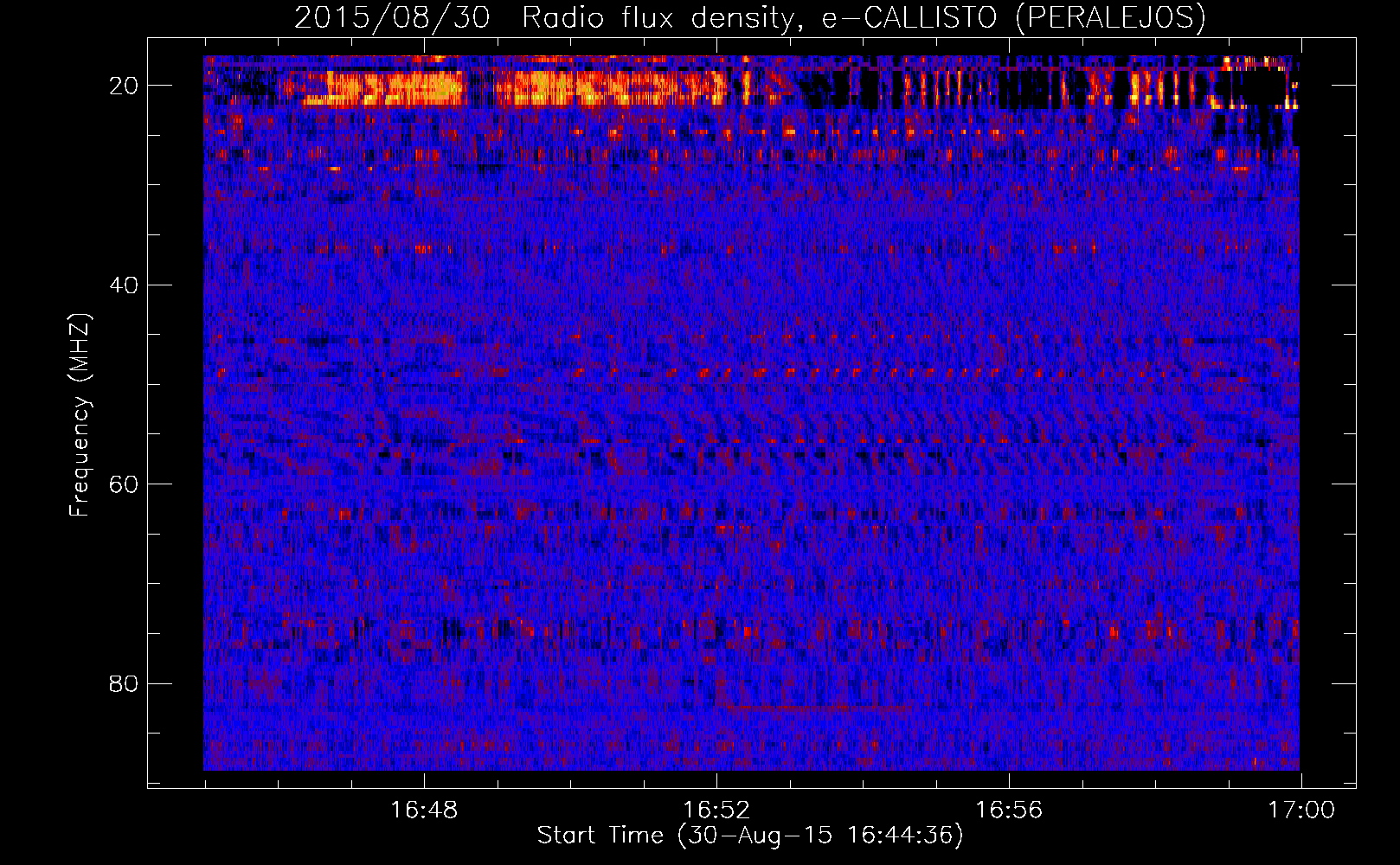This screenshot has width=1400, height=865.
Task: Select the 16:52 time tick label
Action: click(x=716, y=811)
